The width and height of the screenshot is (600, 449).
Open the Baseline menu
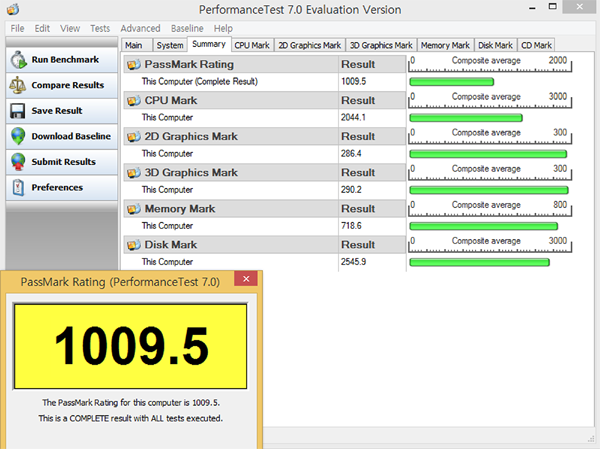(x=187, y=28)
